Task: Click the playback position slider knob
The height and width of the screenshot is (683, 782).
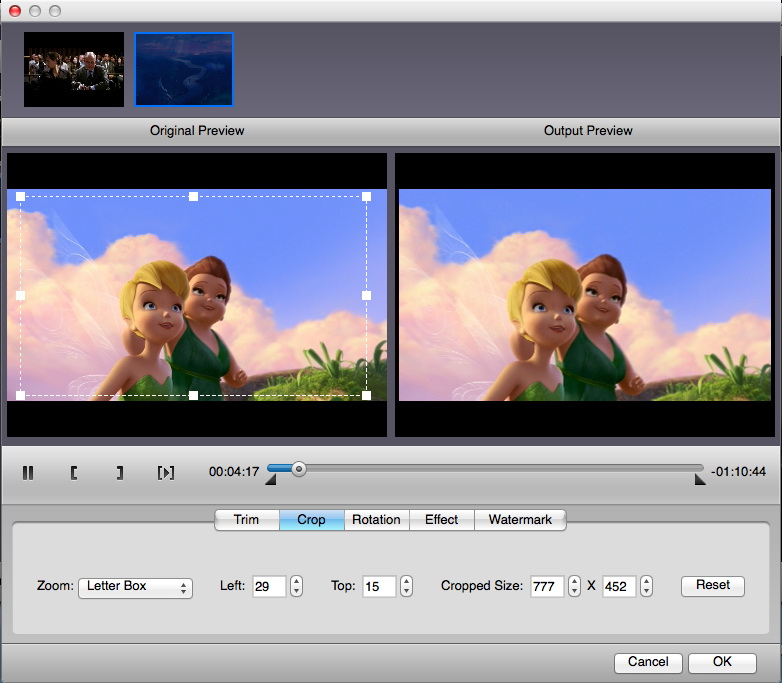Action: 299,469
